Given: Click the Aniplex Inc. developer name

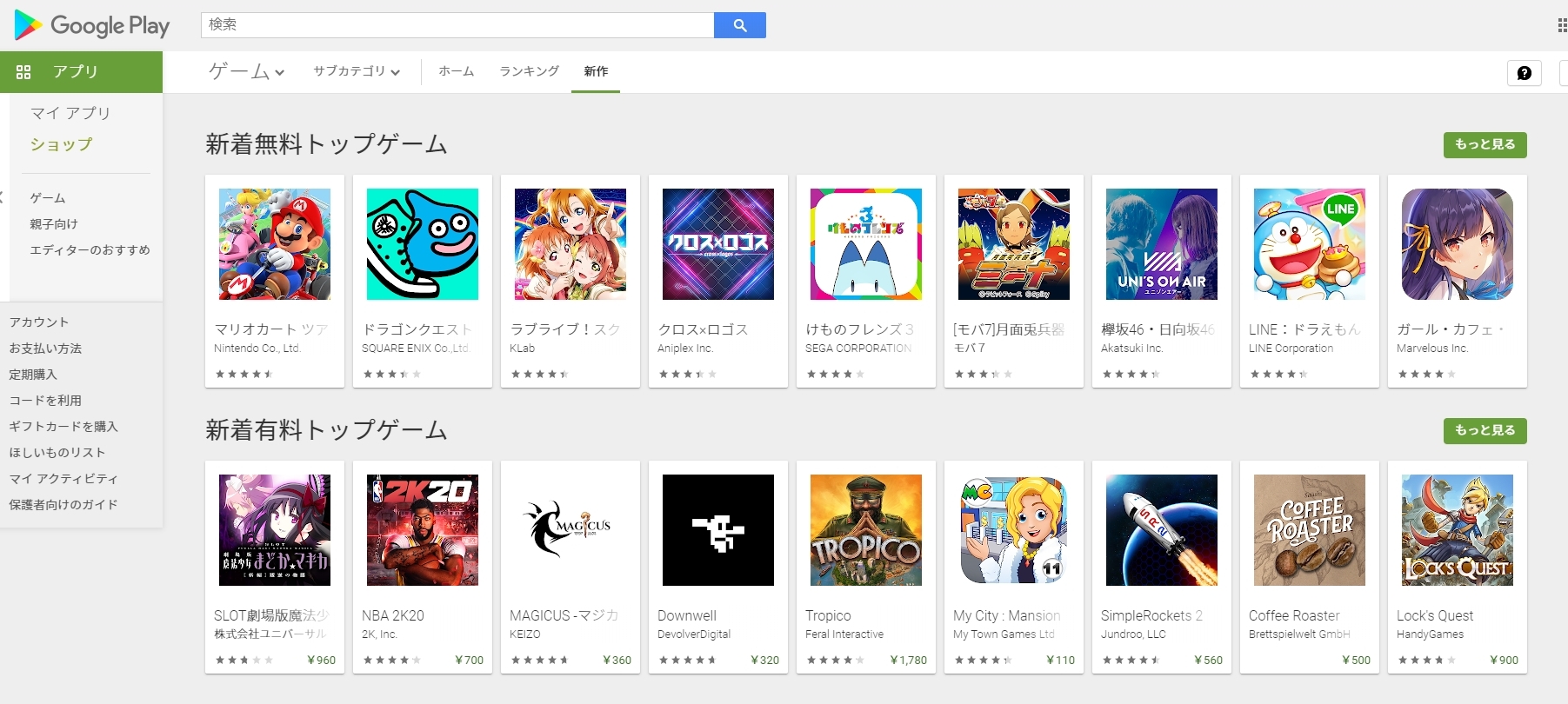Looking at the screenshot, I should tap(685, 349).
